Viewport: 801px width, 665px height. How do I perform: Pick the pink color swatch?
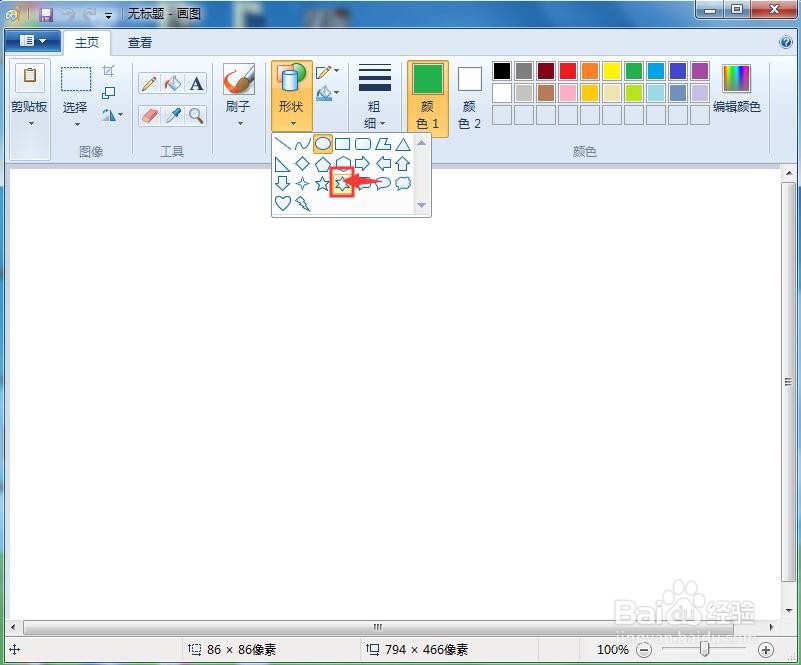(x=568, y=93)
